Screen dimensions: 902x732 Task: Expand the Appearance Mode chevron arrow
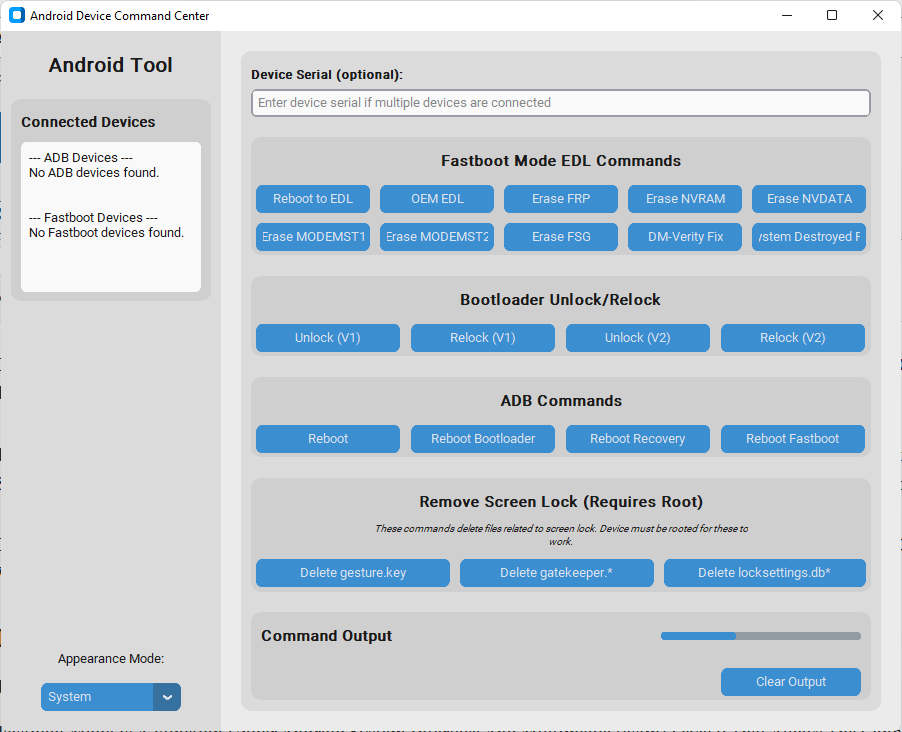click(x=167, y=697)
